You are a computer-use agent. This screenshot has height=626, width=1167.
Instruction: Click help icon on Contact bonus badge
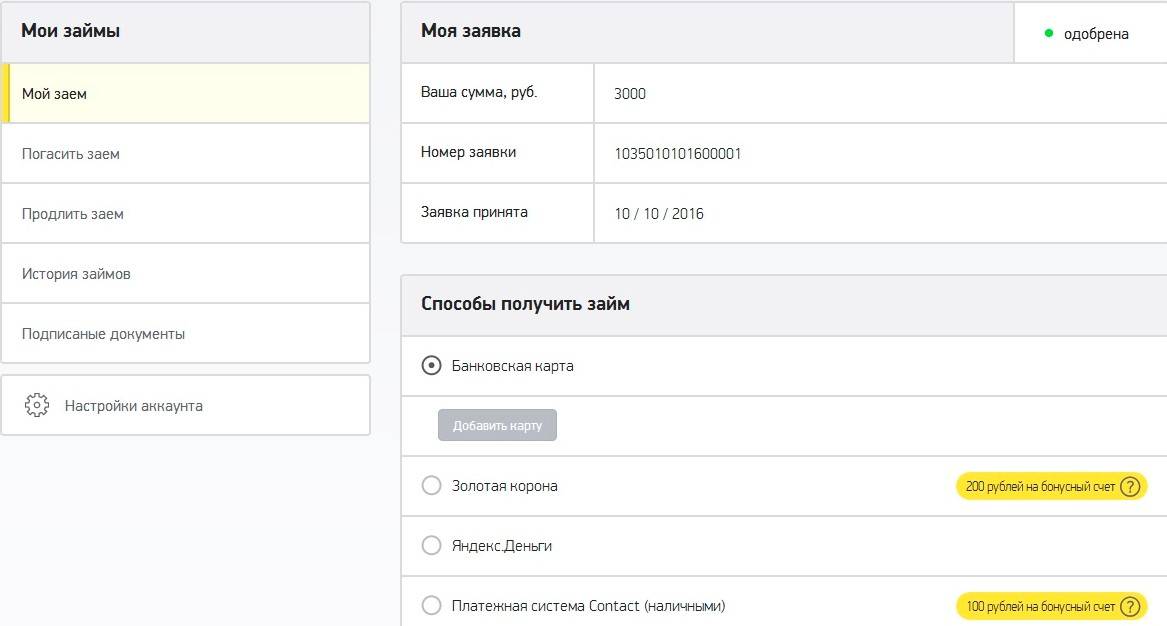point(1130,607)
